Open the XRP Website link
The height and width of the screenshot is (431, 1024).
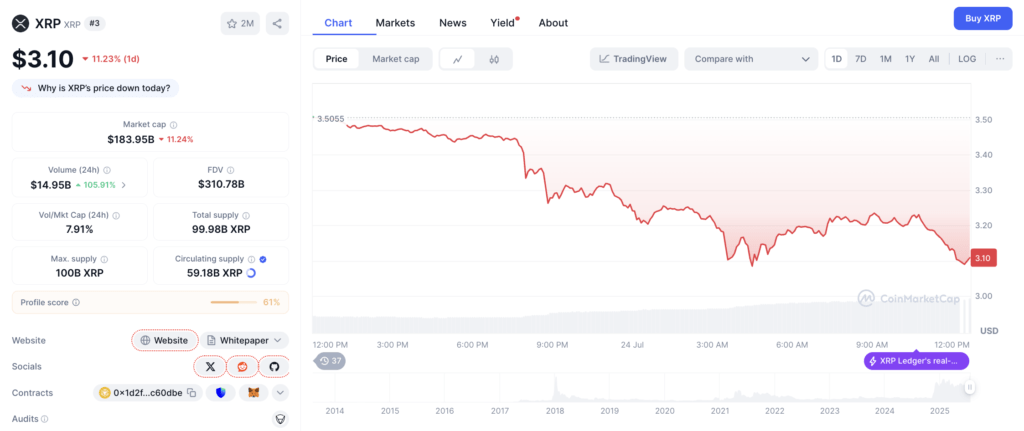(x=165, y=340)
